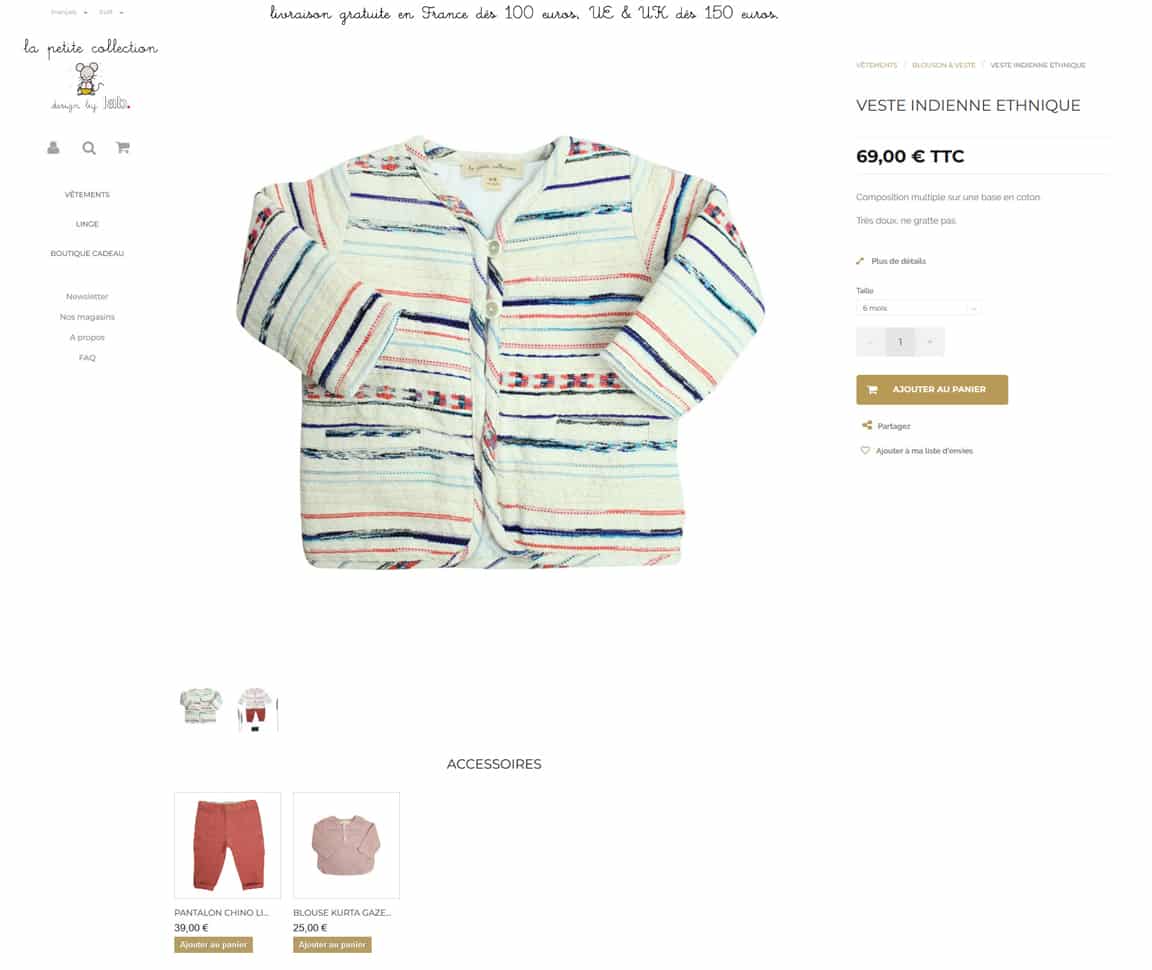Image resolution: width=1152 pixels, height=970 pixels.
Task: Click the AJOUTER AU PANIER button
Action: (x=932, y=389)
